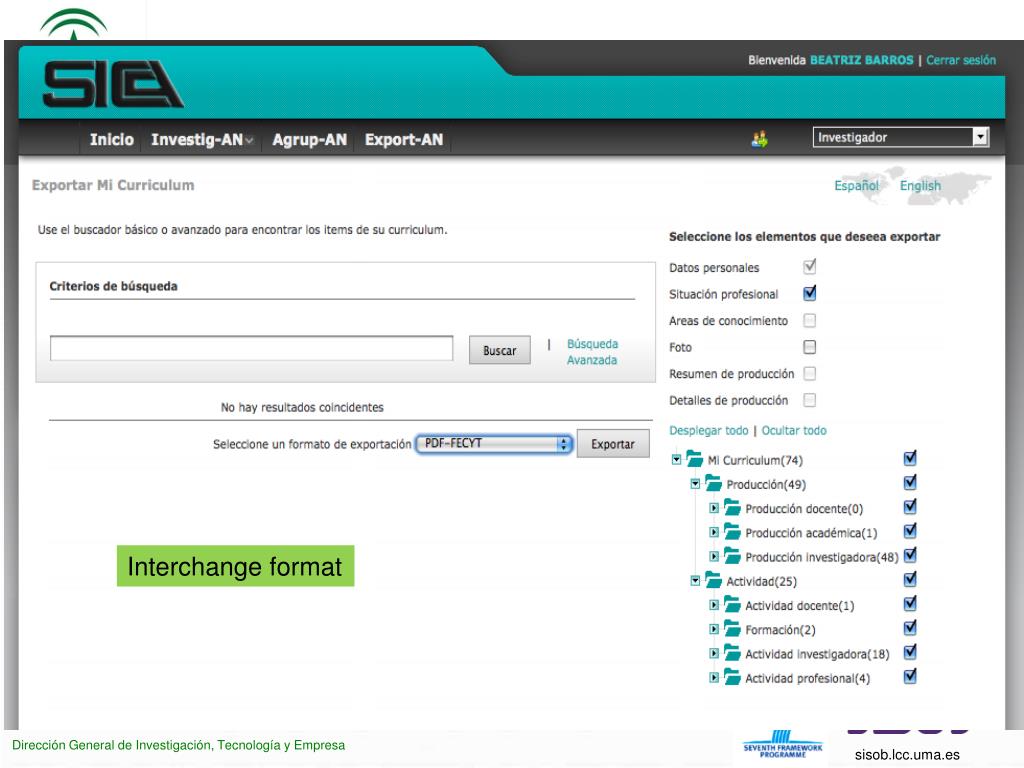Uncheck Actividad profesional(4) checkbox
The image size is (1024, 768).
point(910,676)
